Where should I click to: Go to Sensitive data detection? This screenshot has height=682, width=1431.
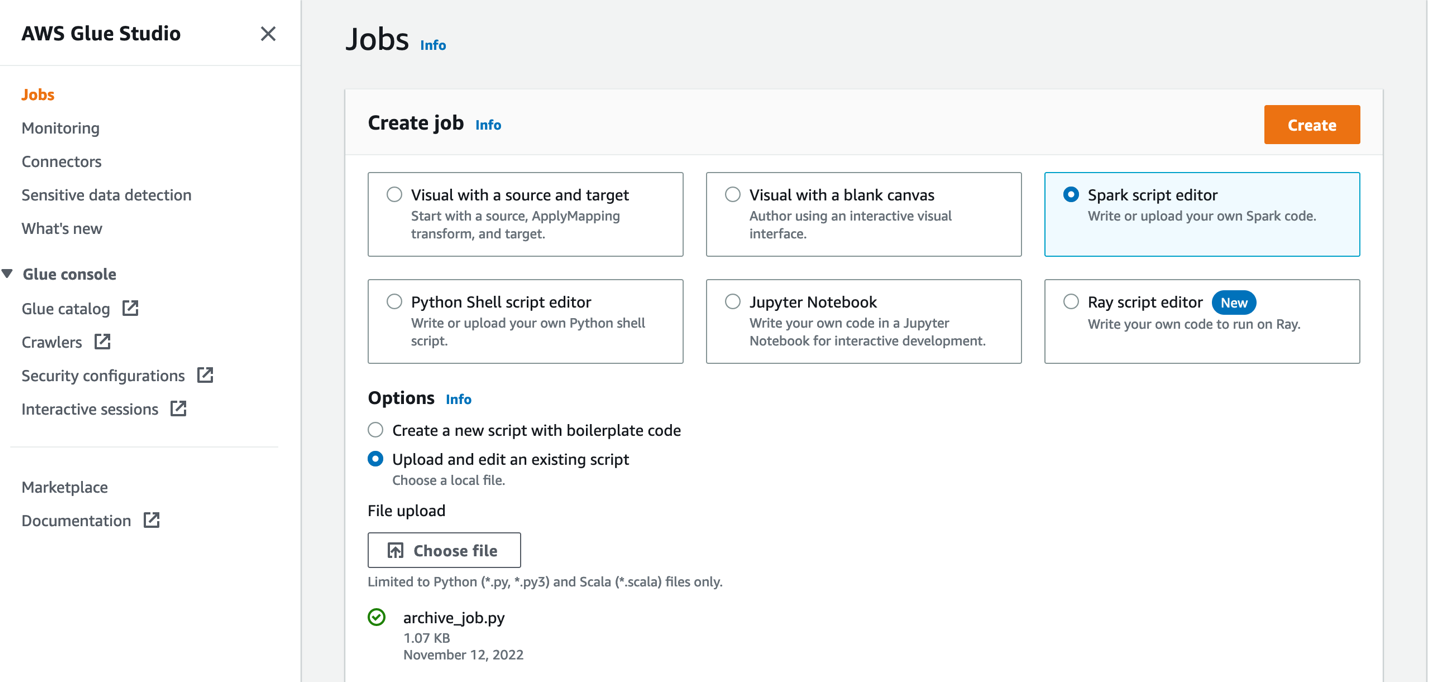[106, 195]
